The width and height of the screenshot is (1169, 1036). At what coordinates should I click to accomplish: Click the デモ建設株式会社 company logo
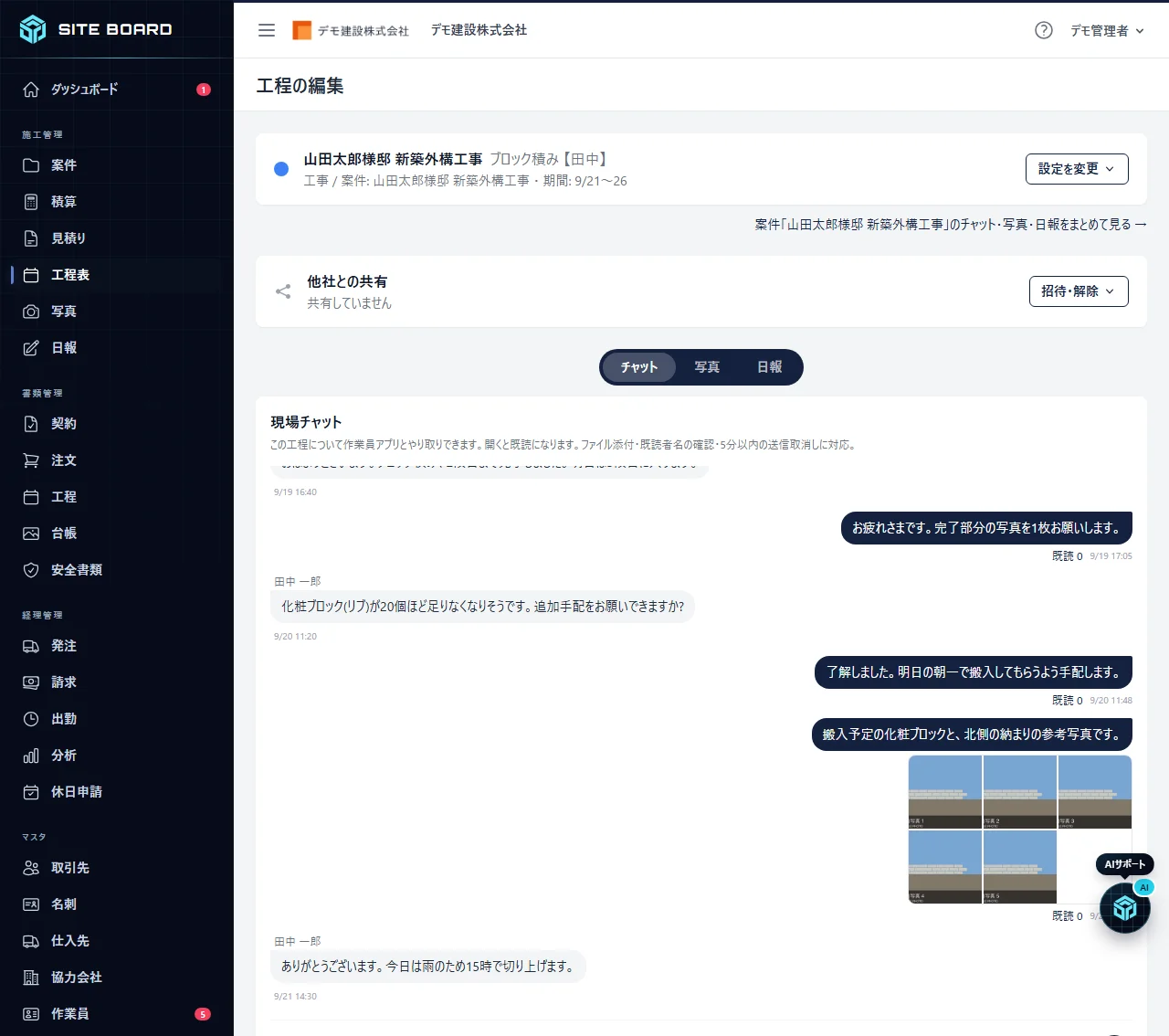click(351, 30)
